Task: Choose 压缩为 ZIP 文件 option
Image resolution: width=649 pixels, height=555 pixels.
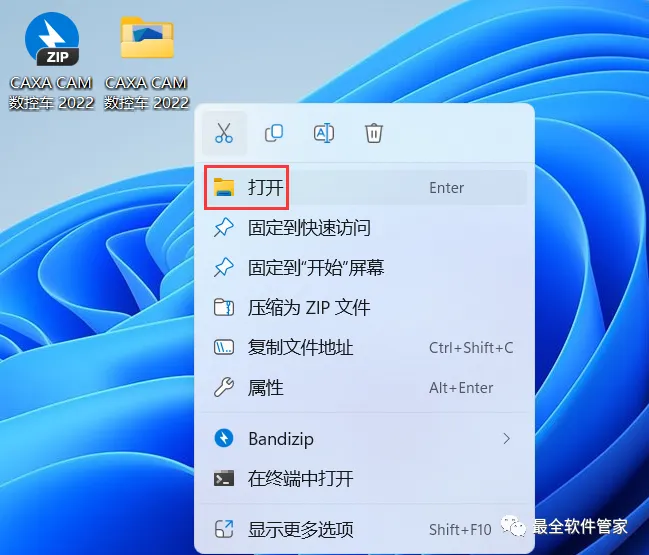Action: tap(364, 308)
